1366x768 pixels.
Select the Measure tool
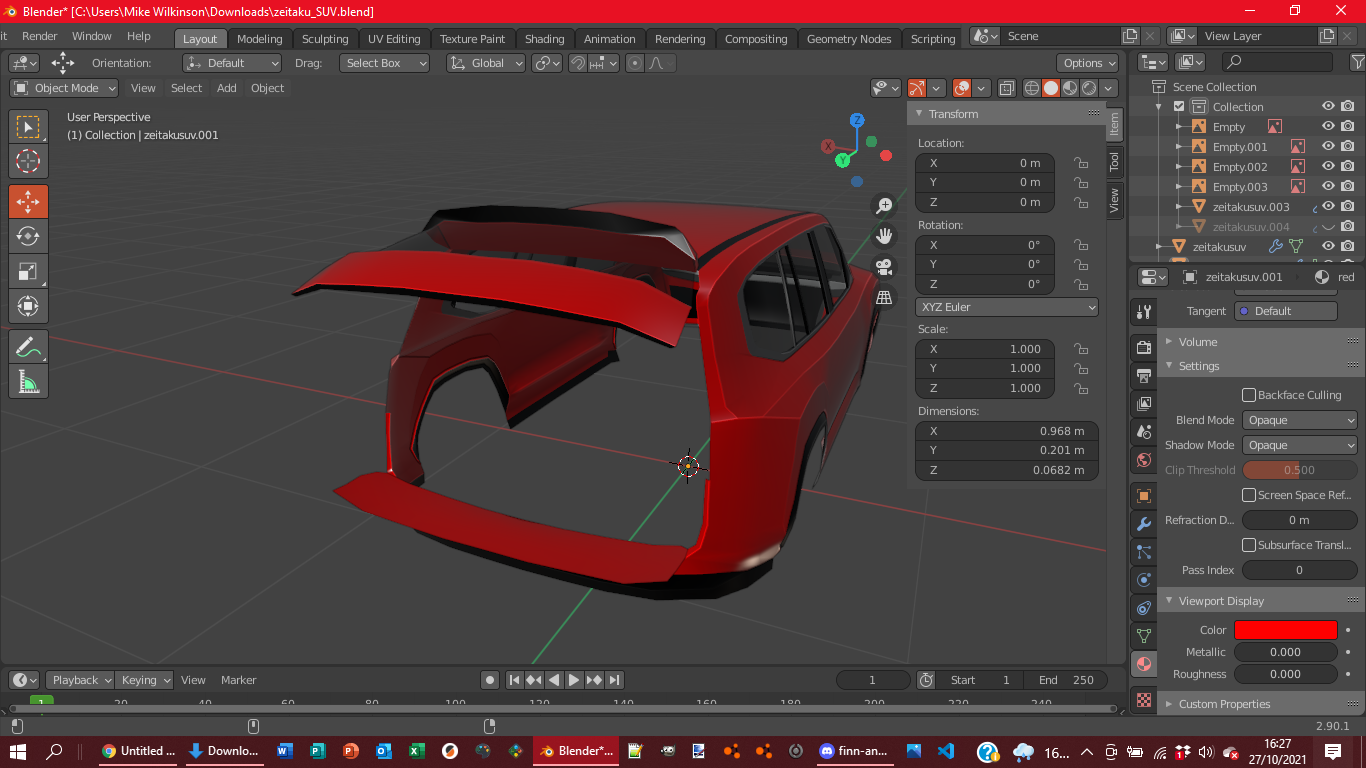click(x=28, y=382)
